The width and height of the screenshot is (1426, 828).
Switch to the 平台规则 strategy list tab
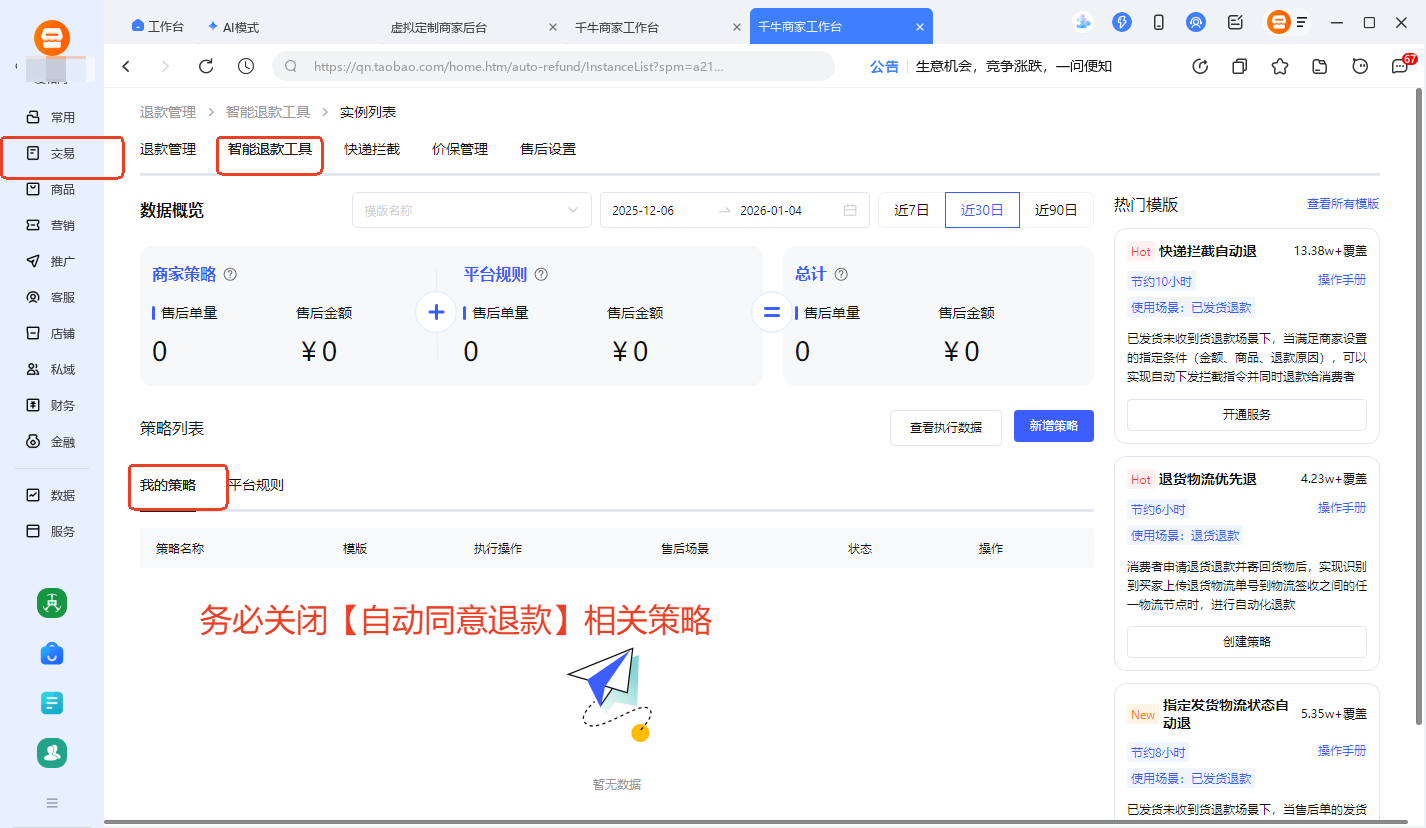point(256,485)
